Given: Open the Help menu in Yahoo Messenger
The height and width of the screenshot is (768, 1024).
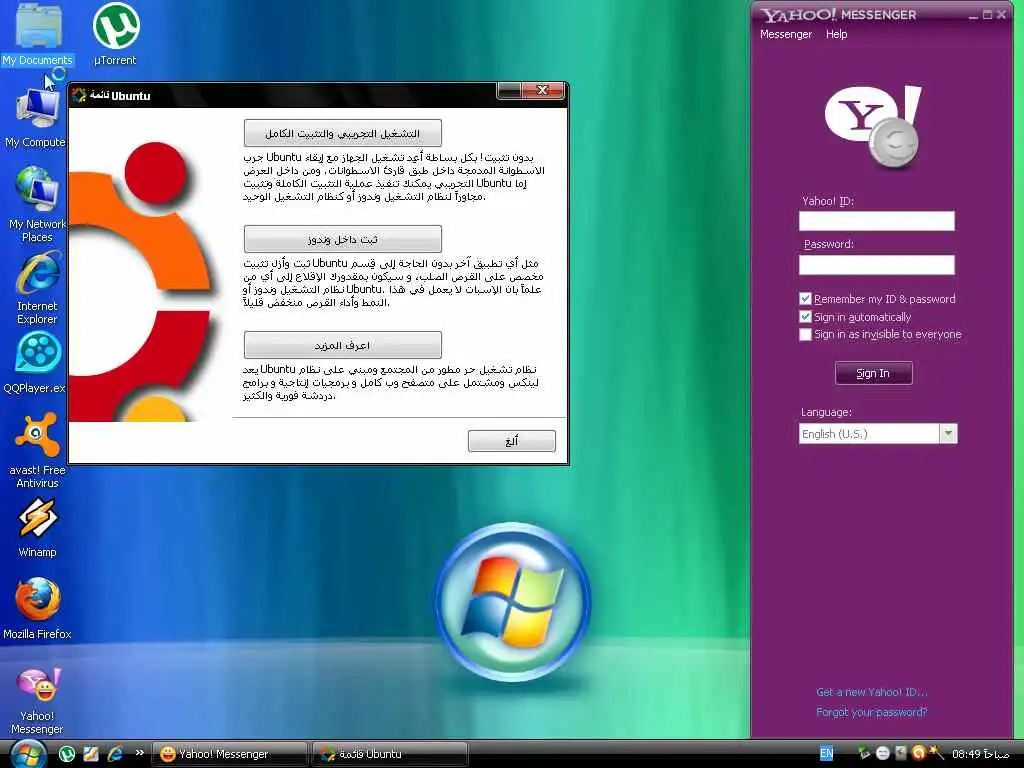Looking at the screenshot, I should coord(836,34).
